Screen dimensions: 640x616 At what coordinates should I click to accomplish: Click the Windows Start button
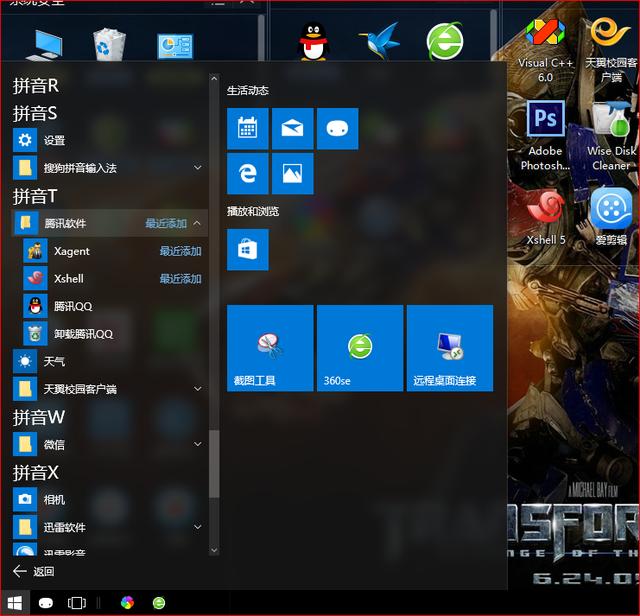[x=15, y=603]
